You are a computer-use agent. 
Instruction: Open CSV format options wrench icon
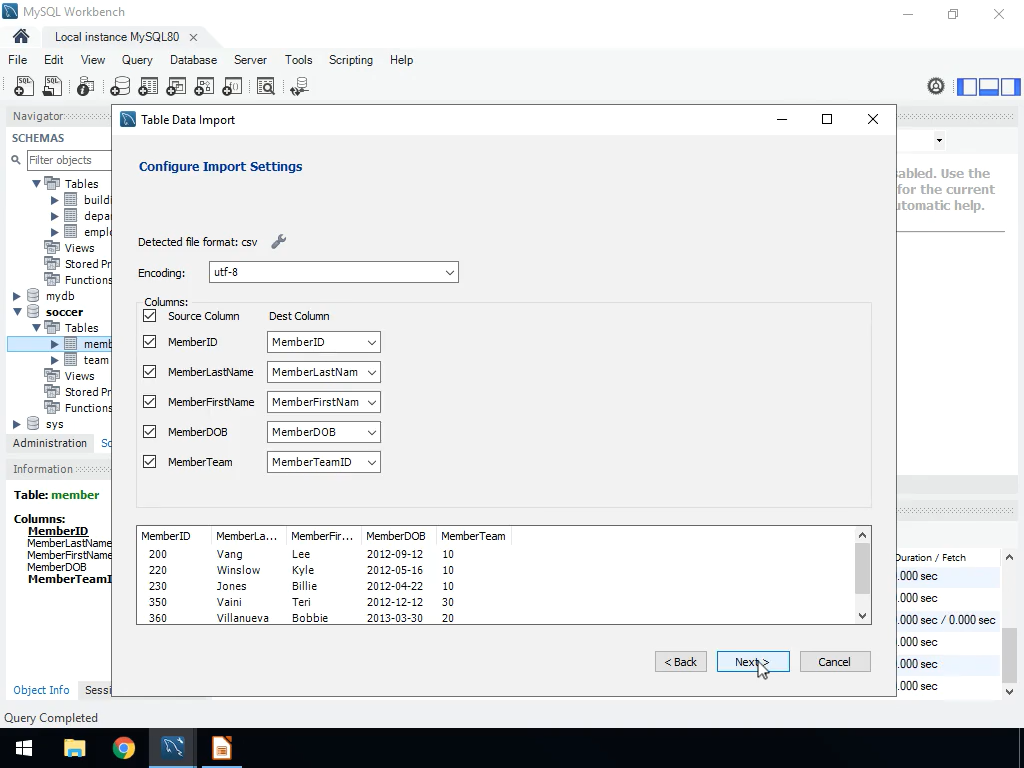[279, 241]
